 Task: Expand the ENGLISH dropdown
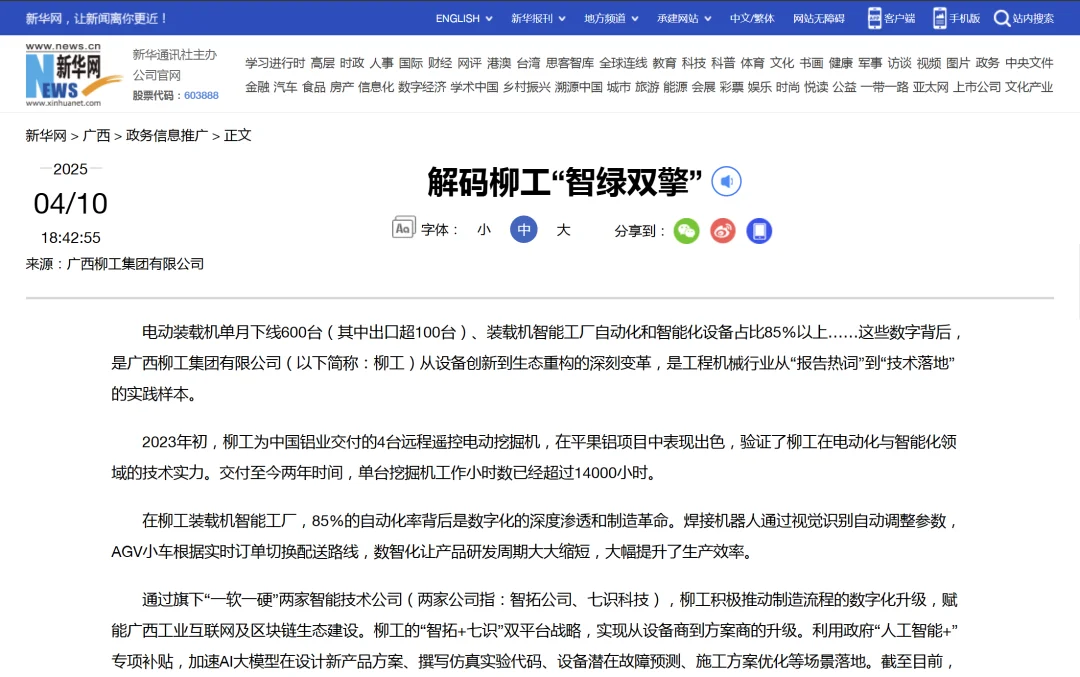pos(464,19)
